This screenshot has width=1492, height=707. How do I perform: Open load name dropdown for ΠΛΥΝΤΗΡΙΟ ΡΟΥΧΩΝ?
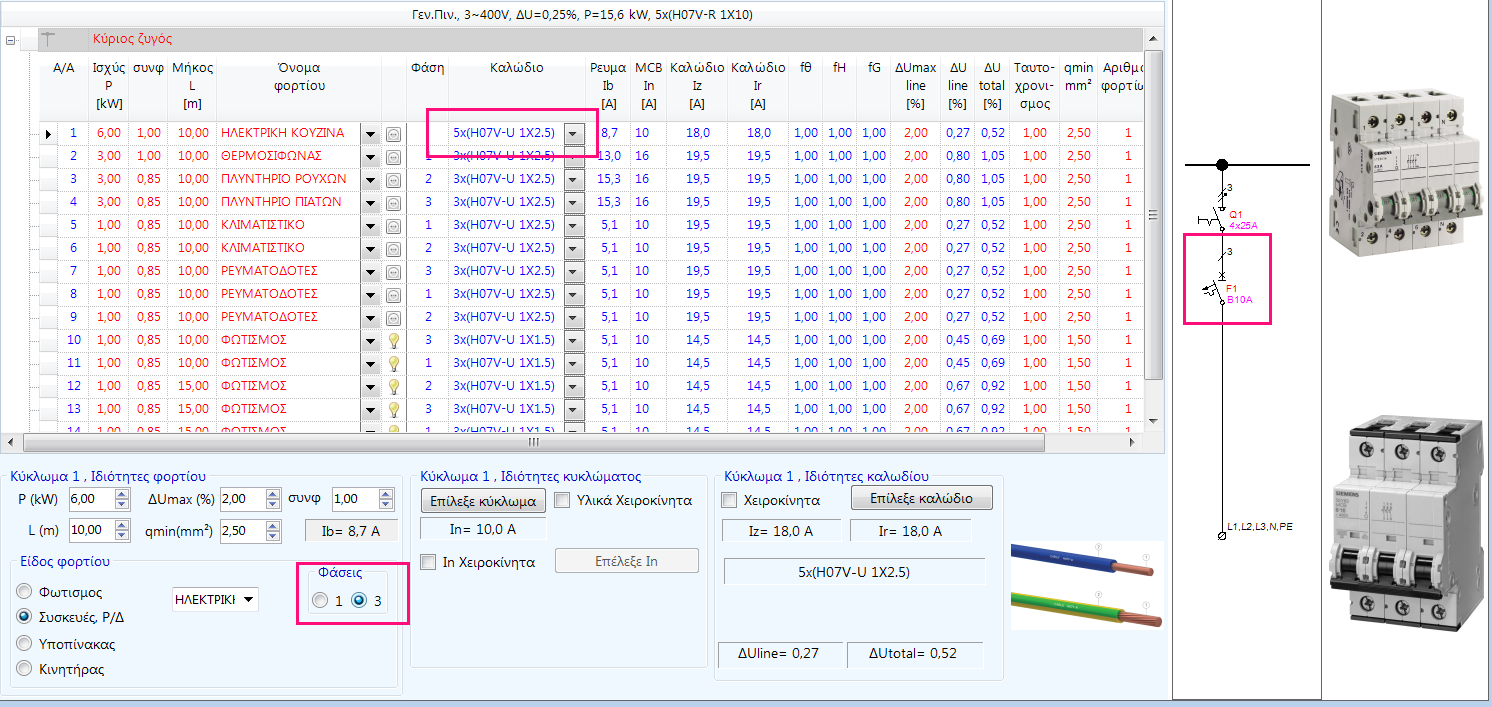click(x=371, y=179)
